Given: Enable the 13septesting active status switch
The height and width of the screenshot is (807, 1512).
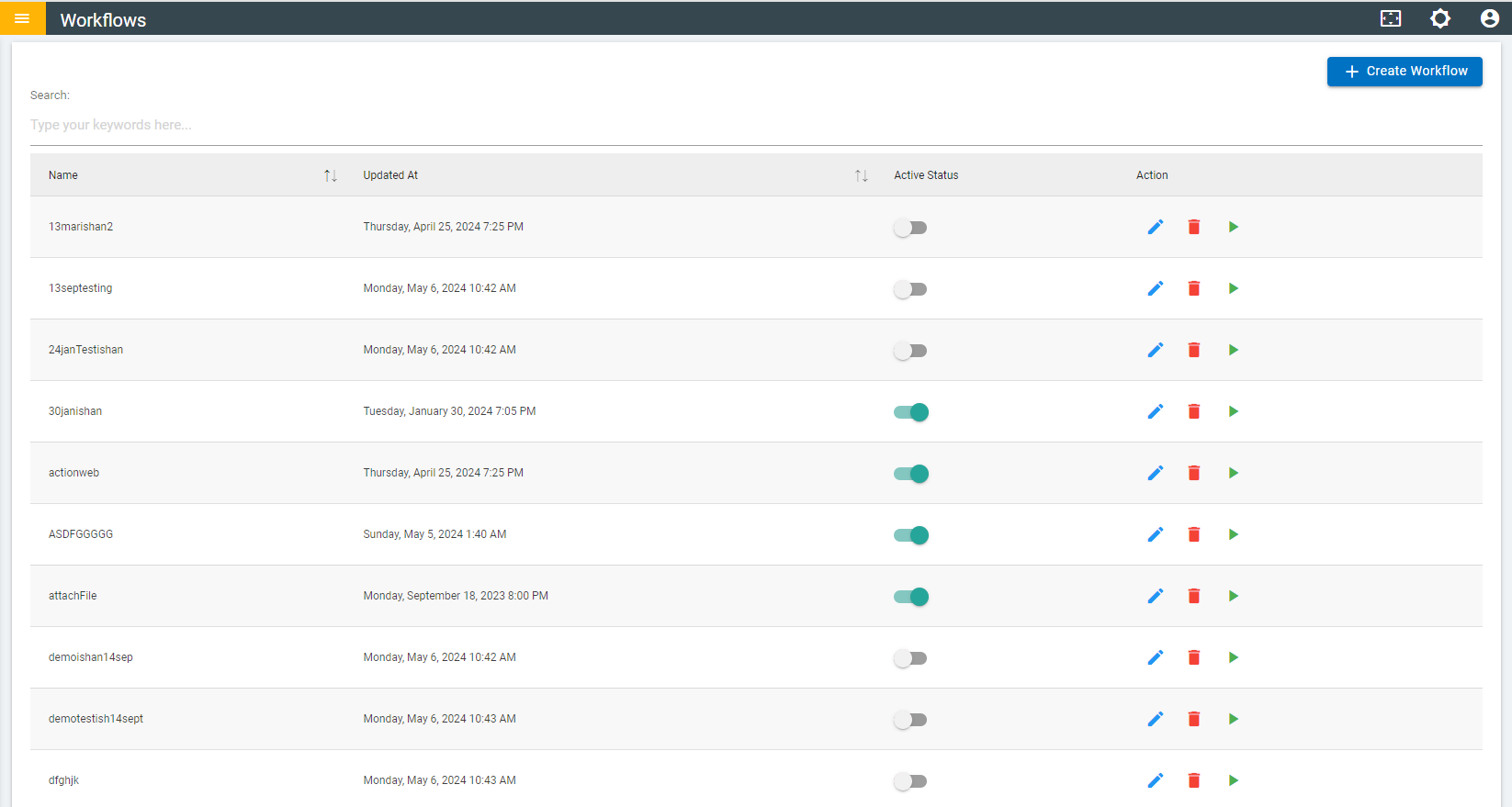Looking at the screenshot, I should 910,289.
